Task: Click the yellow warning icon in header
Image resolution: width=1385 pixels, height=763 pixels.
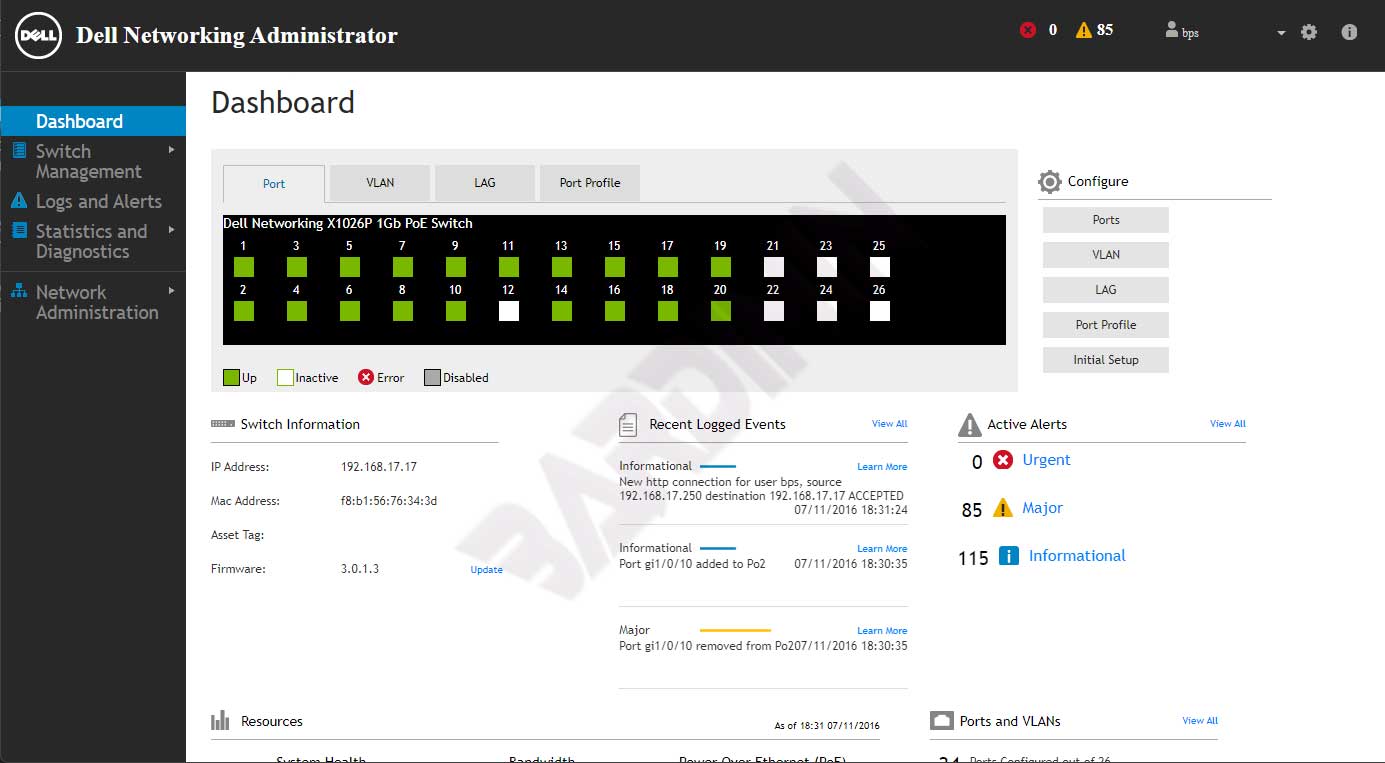Action: click(x=1084, y=30)
